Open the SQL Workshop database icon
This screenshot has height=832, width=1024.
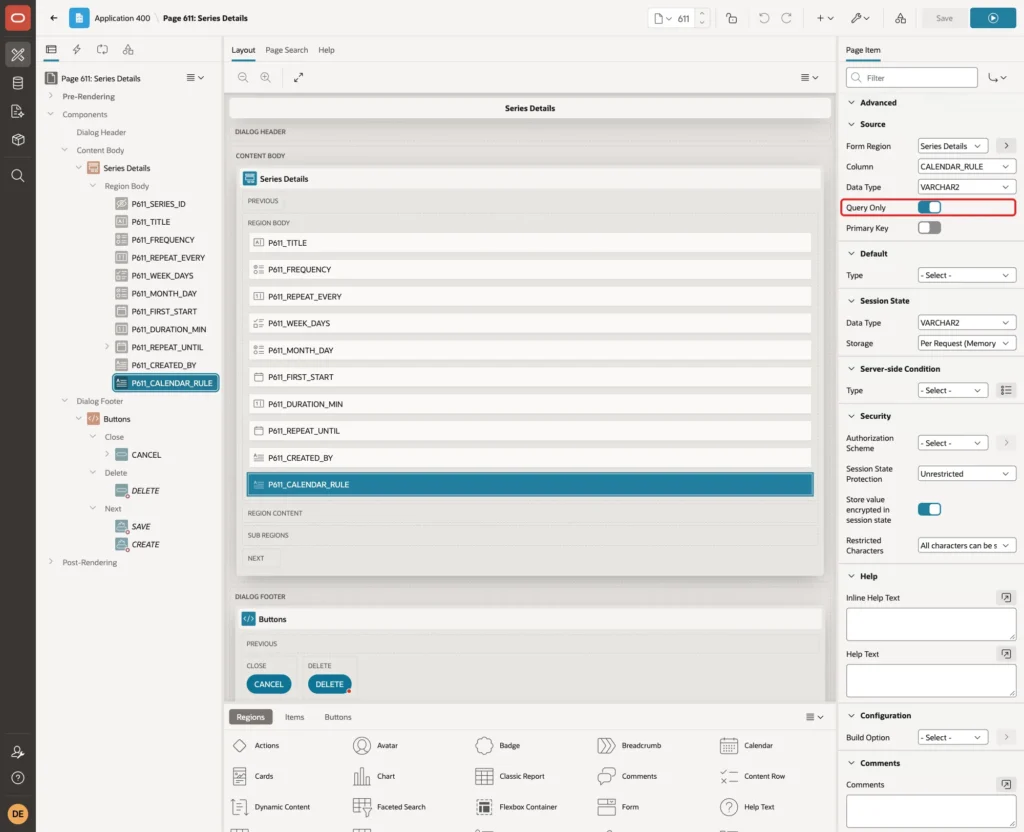(x=18, y=83)
